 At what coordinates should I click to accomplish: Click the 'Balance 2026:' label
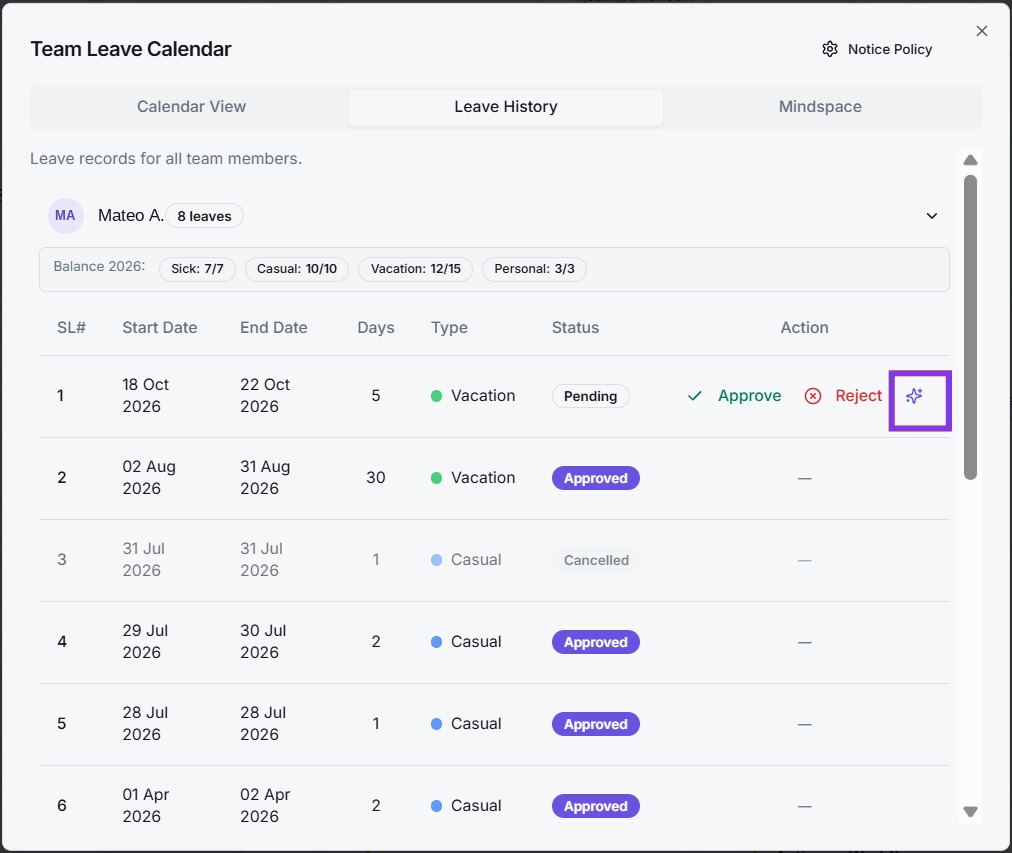tap(99, 266)
